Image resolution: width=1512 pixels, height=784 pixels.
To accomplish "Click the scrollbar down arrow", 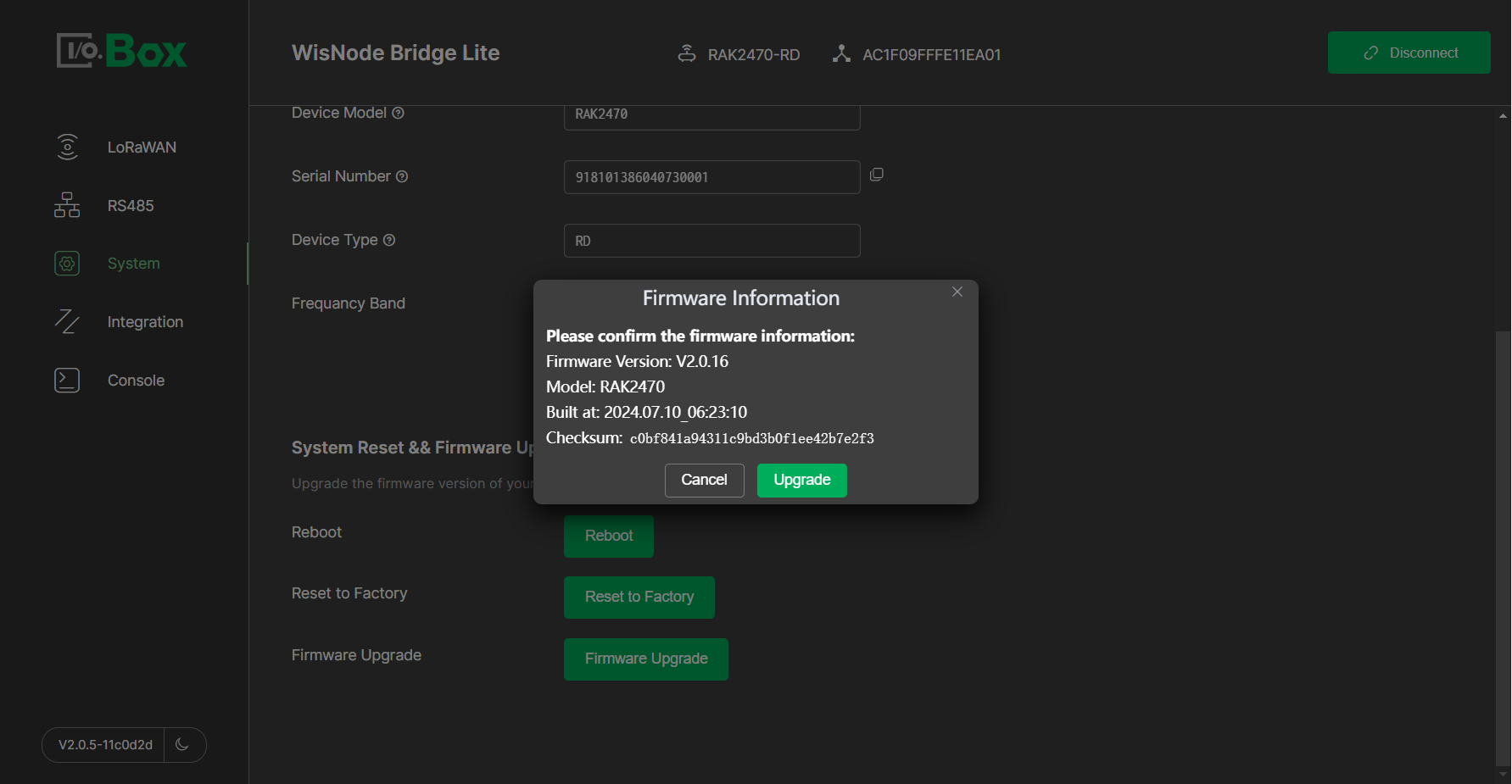I will coord(1503,775).
